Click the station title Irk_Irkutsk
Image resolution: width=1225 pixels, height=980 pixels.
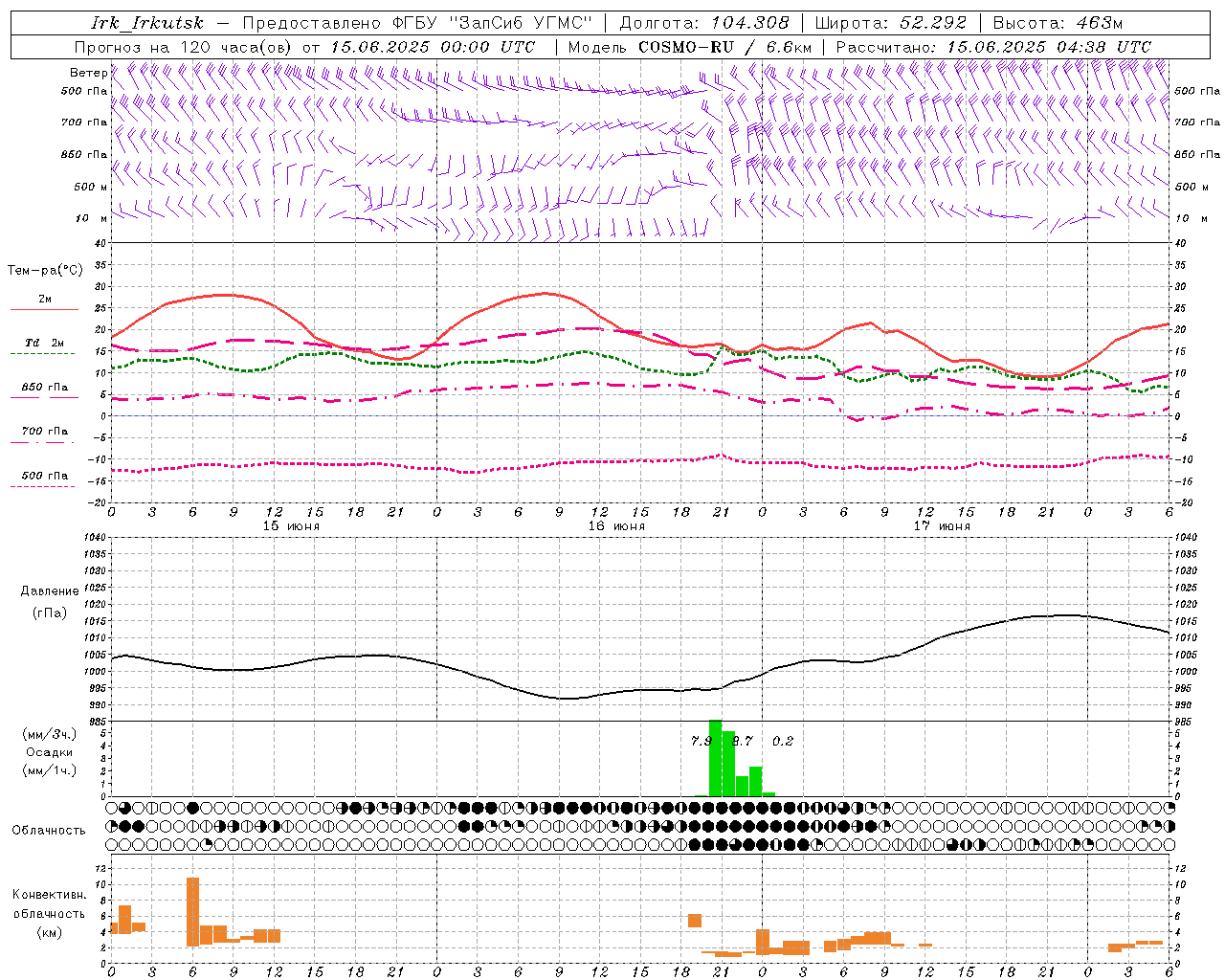click(x=146, y=23)
